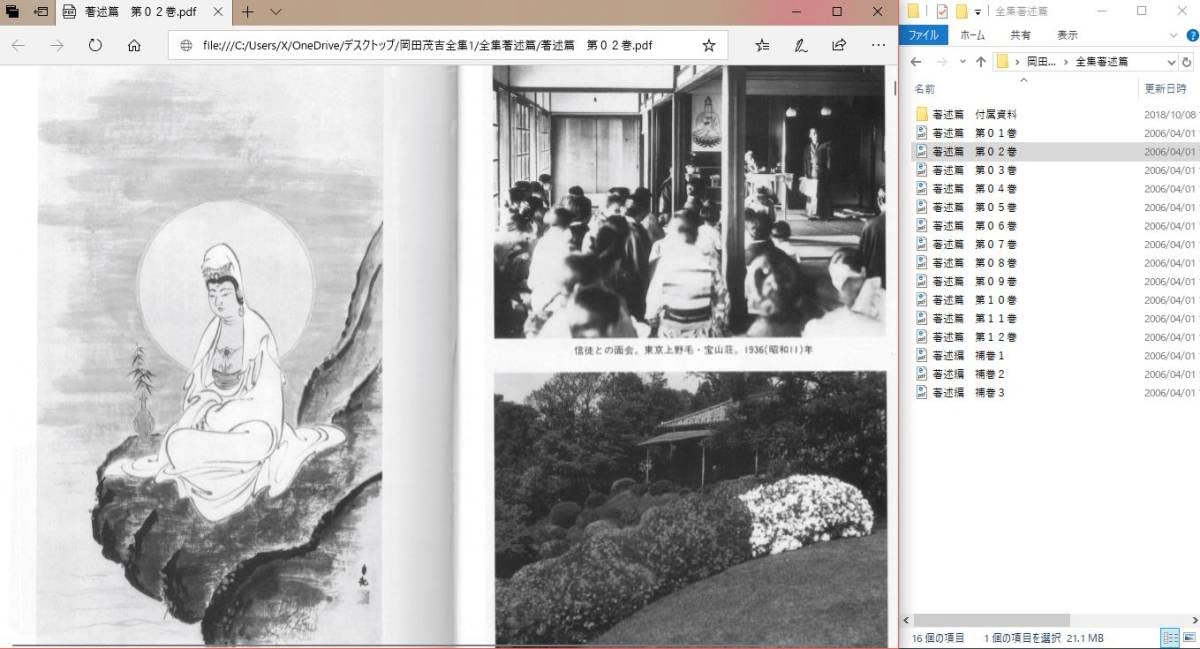Open the 共有 ribbon tab
This screenshot has height=649, width=1200.
pos(1020,34)
